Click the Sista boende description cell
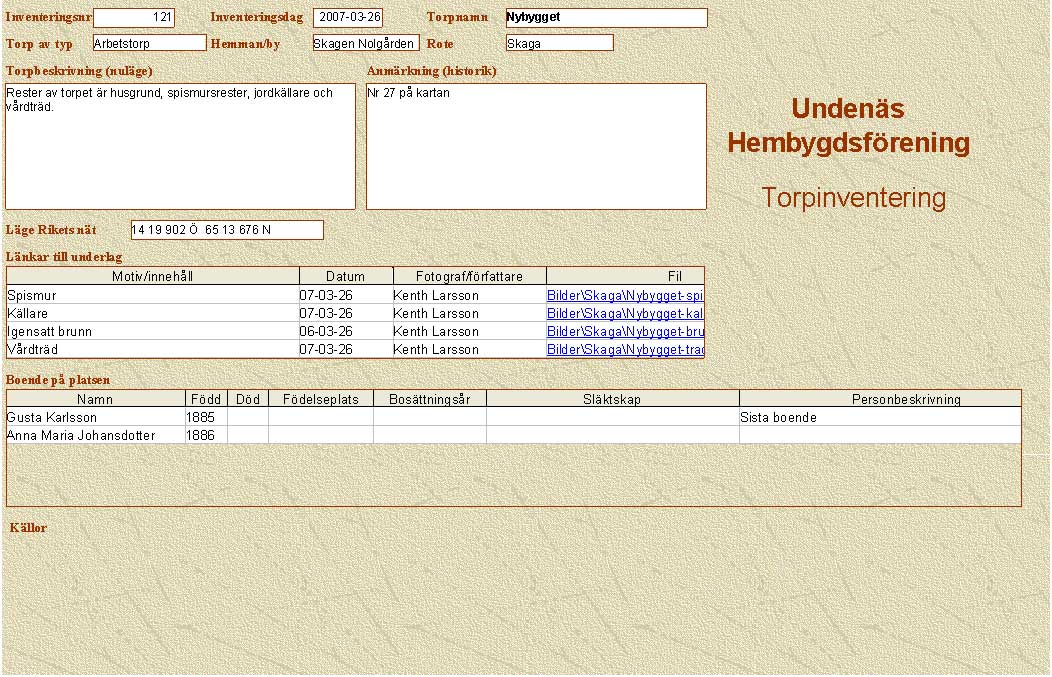Image resolution: width=1052 pixels, height=677 pixels. coord(880,417)
